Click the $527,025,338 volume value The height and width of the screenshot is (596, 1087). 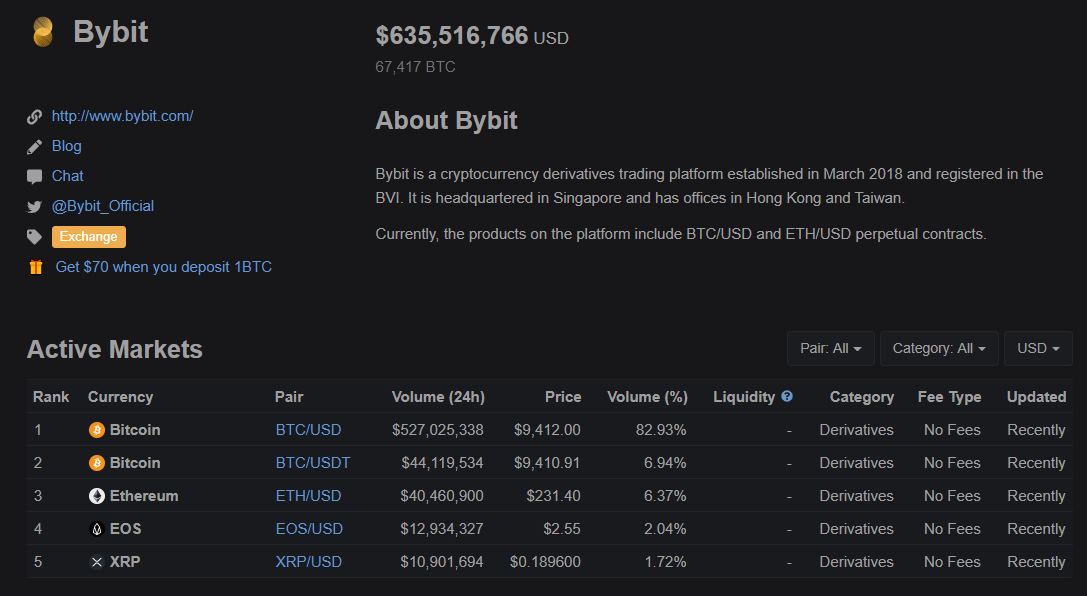tap(438, 430)
